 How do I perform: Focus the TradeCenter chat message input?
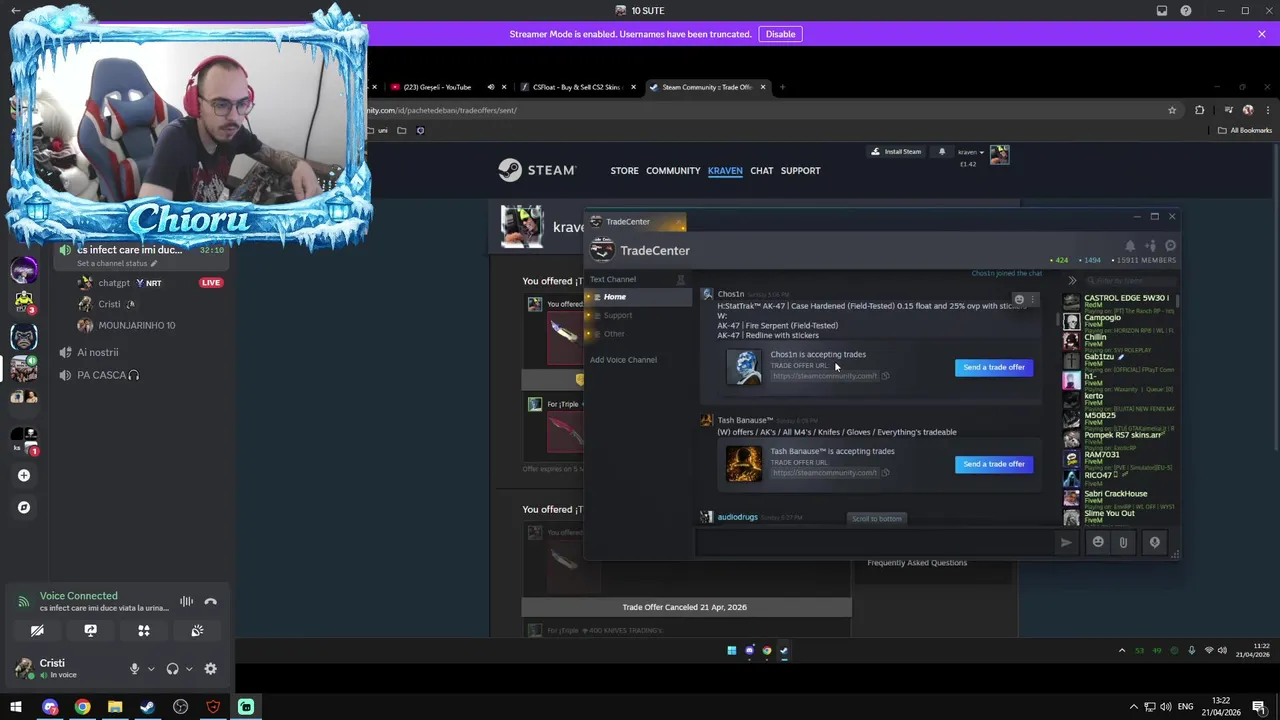pyautogui.click(x=873, y=542)
